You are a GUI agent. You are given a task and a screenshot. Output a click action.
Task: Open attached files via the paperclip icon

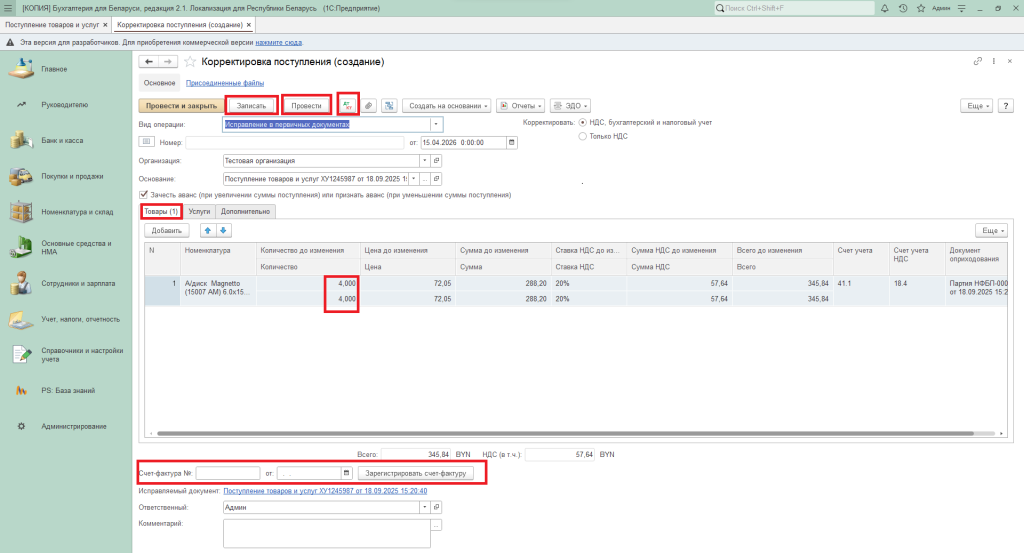coord(369,105)
